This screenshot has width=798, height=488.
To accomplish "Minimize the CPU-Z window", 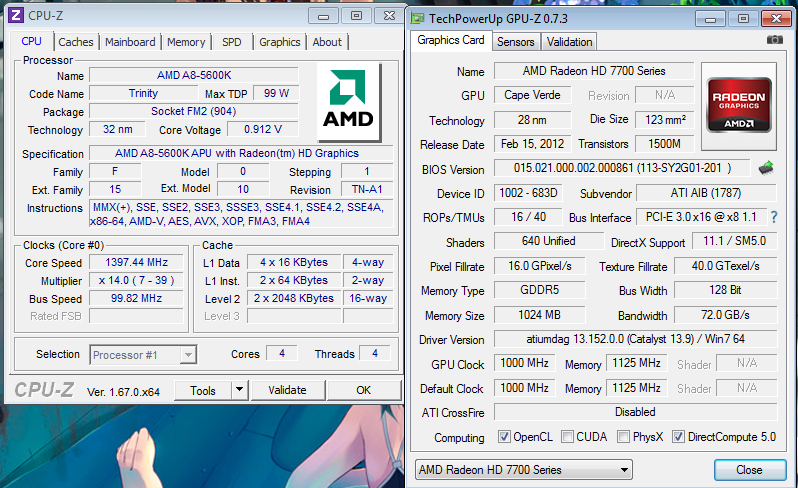I will tap(323, 16).
